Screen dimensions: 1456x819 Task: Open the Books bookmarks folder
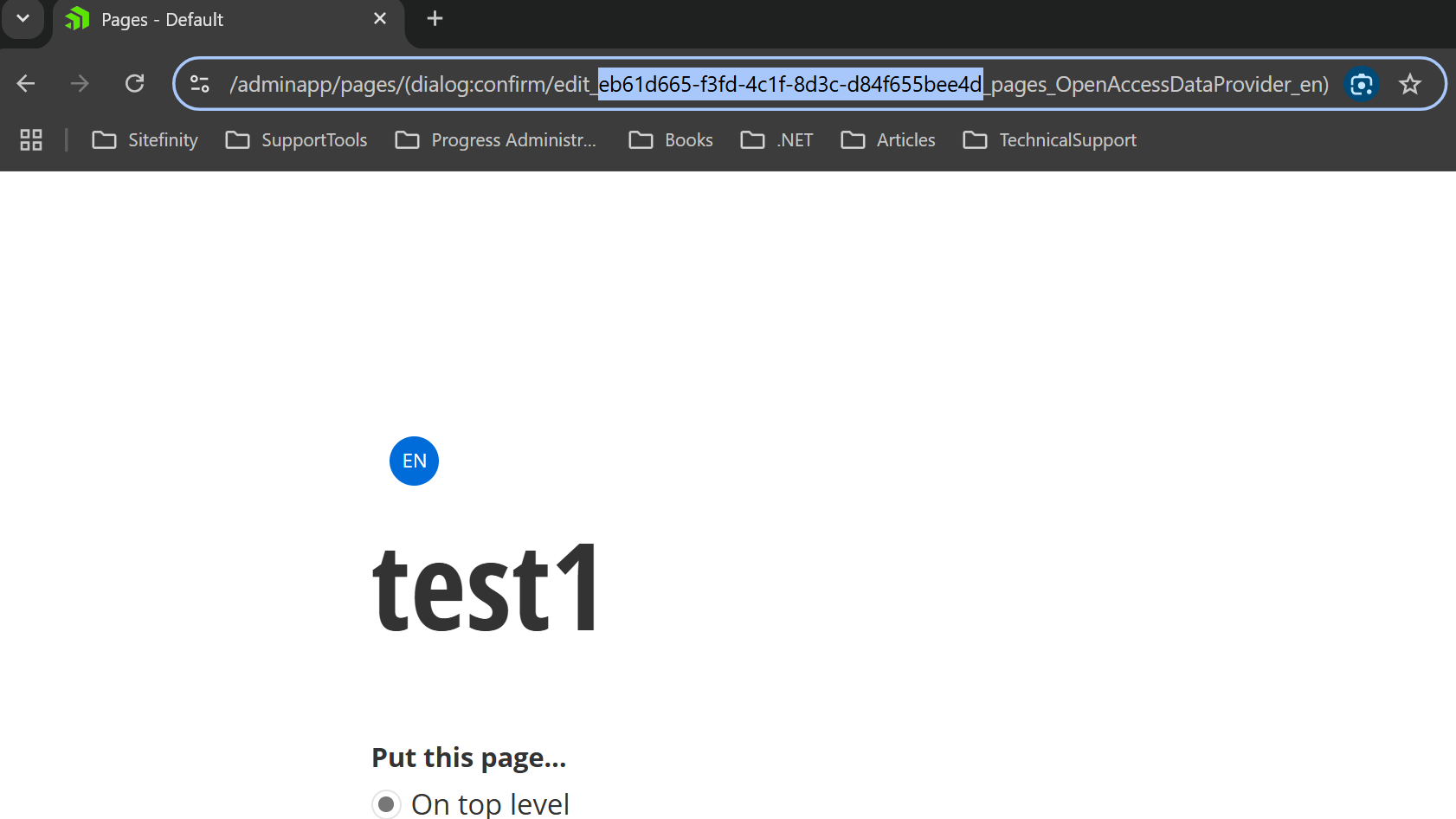tap(671, 140)
